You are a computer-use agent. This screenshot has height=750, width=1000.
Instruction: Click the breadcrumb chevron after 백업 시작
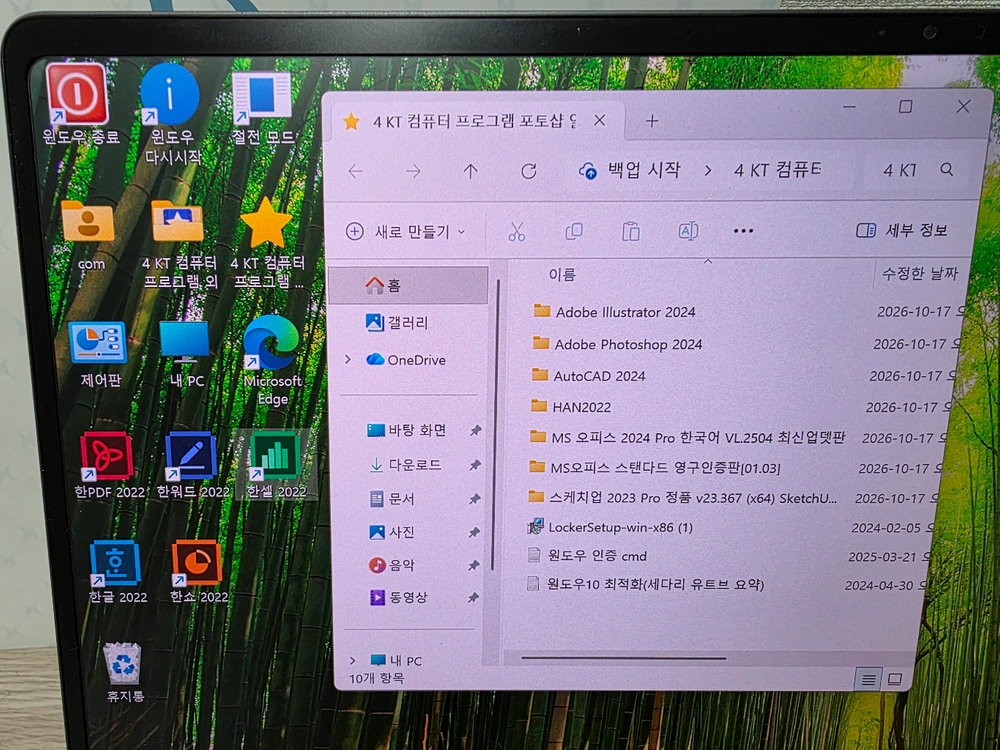pyautogui.click(x=707, y=170)
